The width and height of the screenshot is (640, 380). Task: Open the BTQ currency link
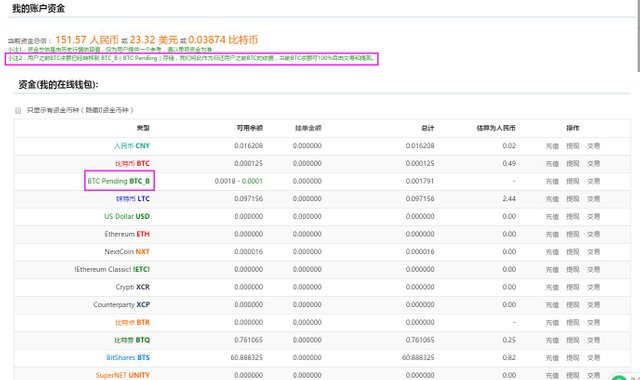pyautogui.click(x=132, y=340)
